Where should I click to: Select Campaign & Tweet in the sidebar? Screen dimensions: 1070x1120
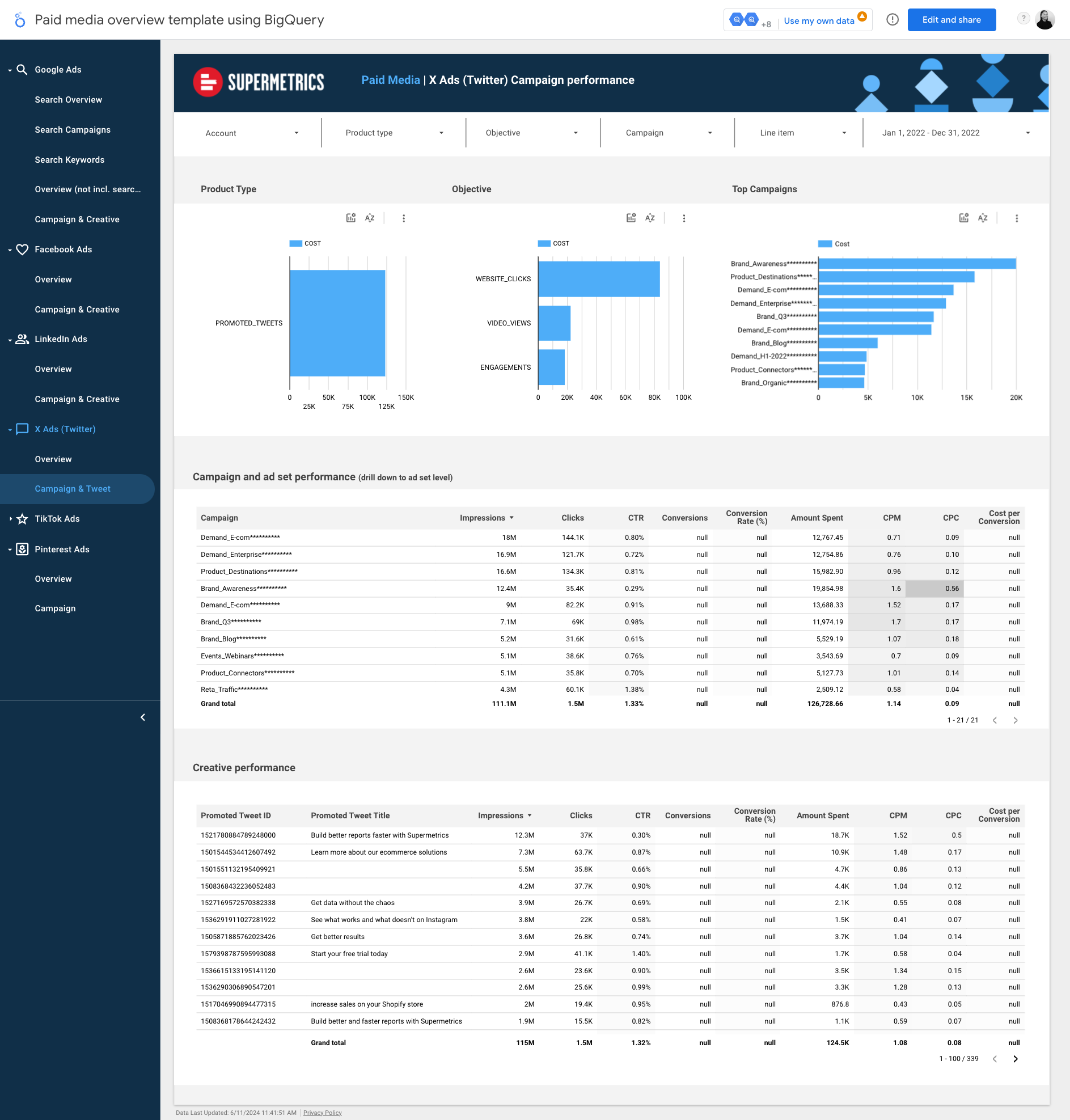73,489
